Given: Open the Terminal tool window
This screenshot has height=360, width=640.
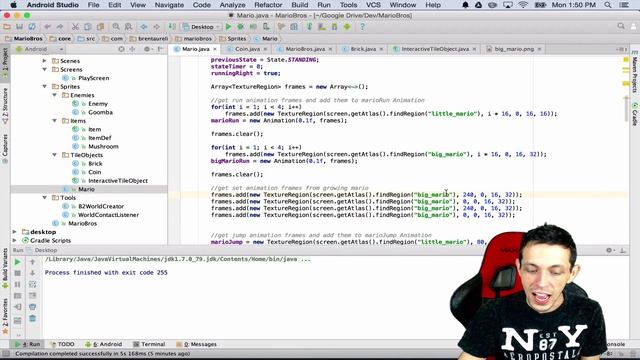Looking at the screenshot, I should tap(149, 344).
